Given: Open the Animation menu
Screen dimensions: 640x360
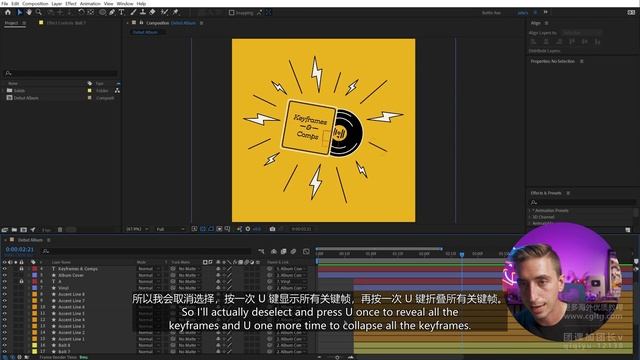Looking at the screenshot, I should [90, 3].
